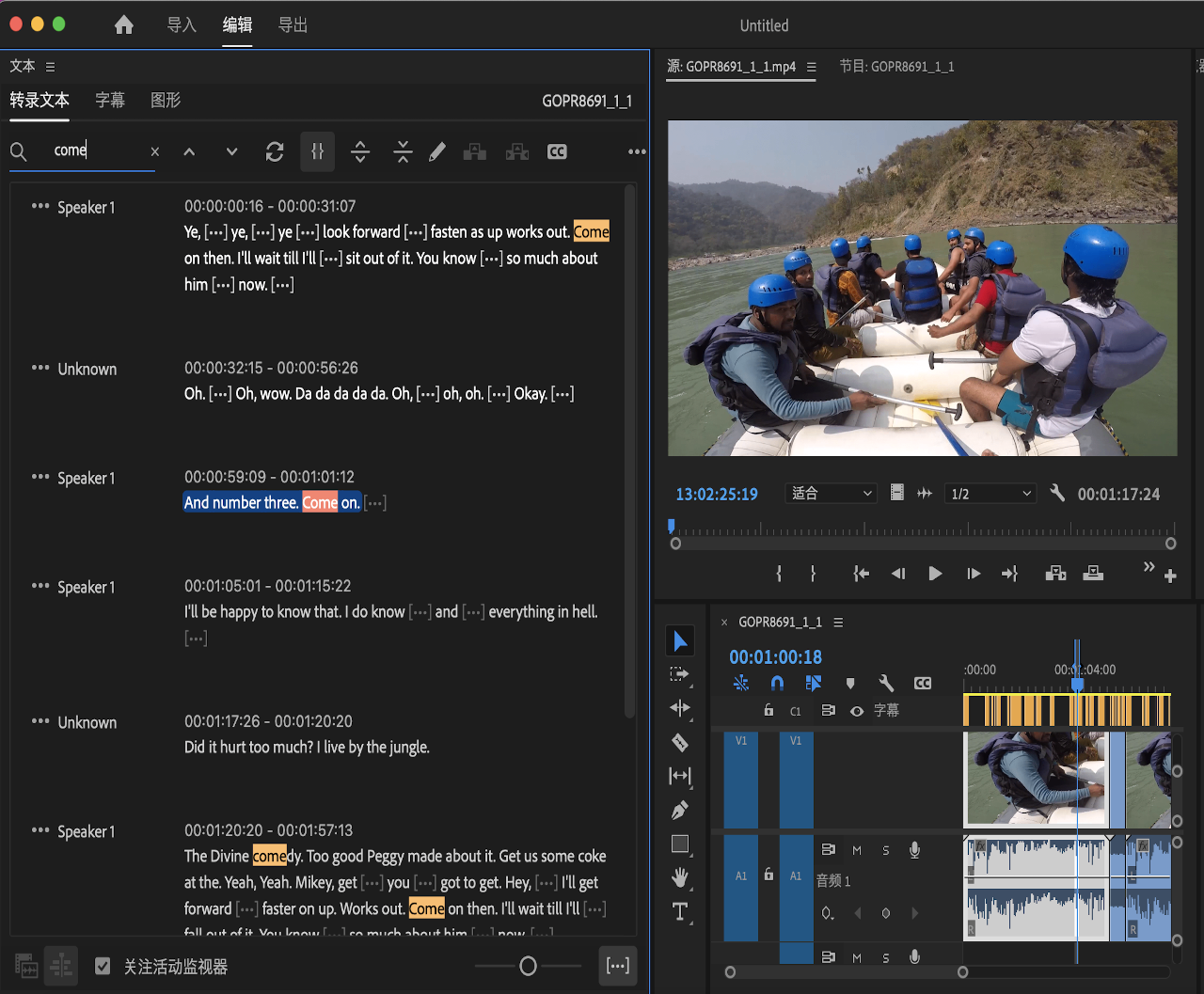This screenshot has width=1204, height=994.
Task: Toggle the 关注活动监视器 checkbox
Action: pos(103,966)
